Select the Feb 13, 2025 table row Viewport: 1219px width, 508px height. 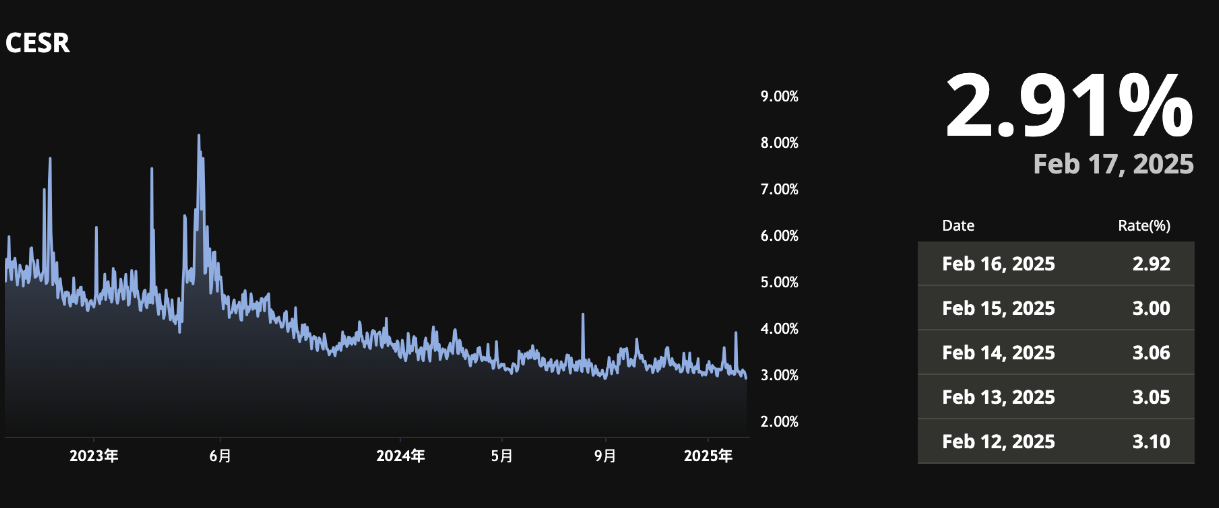pyautogui.click(x=1055, y=397)
